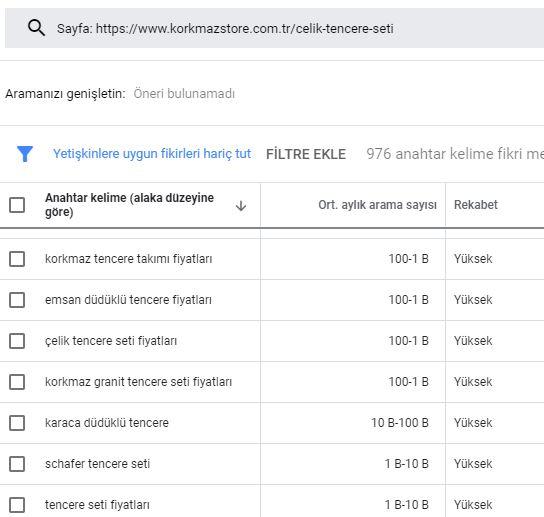544x517 pixels.
Task: Check the 'emsan düdüklü tencere fiyatları' row
Action: (x=17, y=300)
